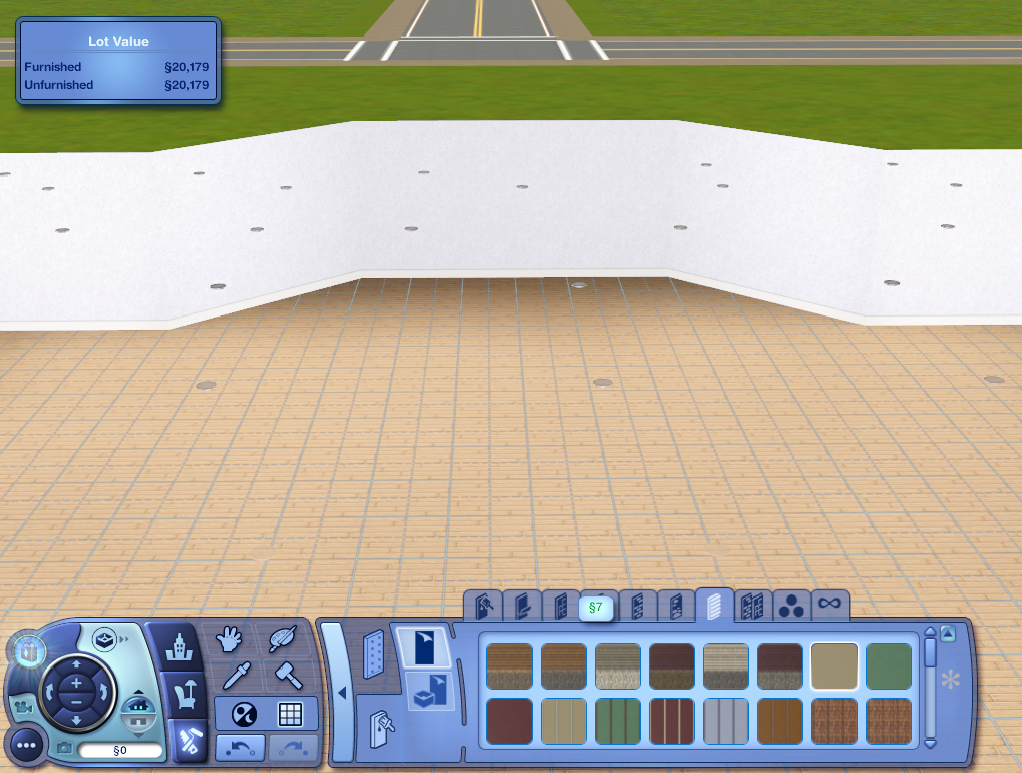Select orange-brown vertical wood swatch
1022x773 pixels.
780,721
